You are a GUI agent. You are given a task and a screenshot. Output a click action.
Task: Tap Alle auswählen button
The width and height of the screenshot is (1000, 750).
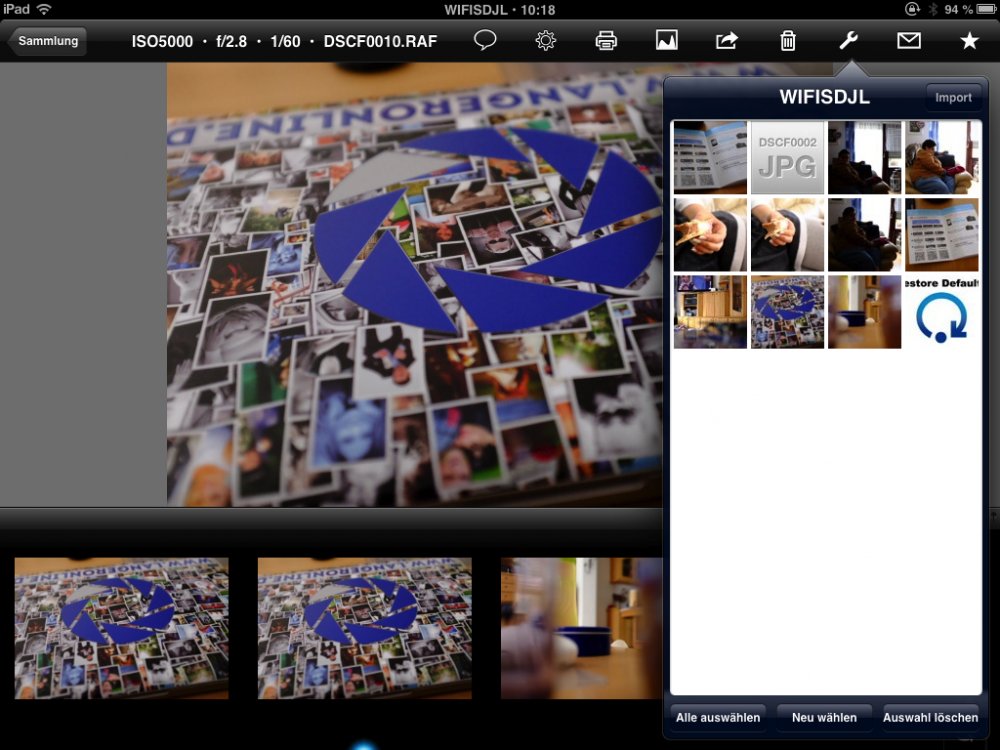click(719, 717)
